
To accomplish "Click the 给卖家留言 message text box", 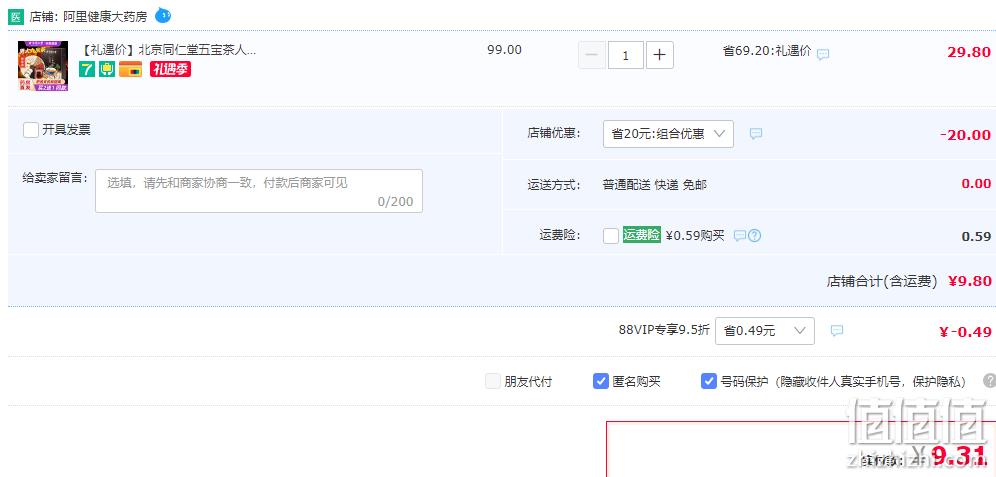I will pyautogui.click(x=259, y=191).
